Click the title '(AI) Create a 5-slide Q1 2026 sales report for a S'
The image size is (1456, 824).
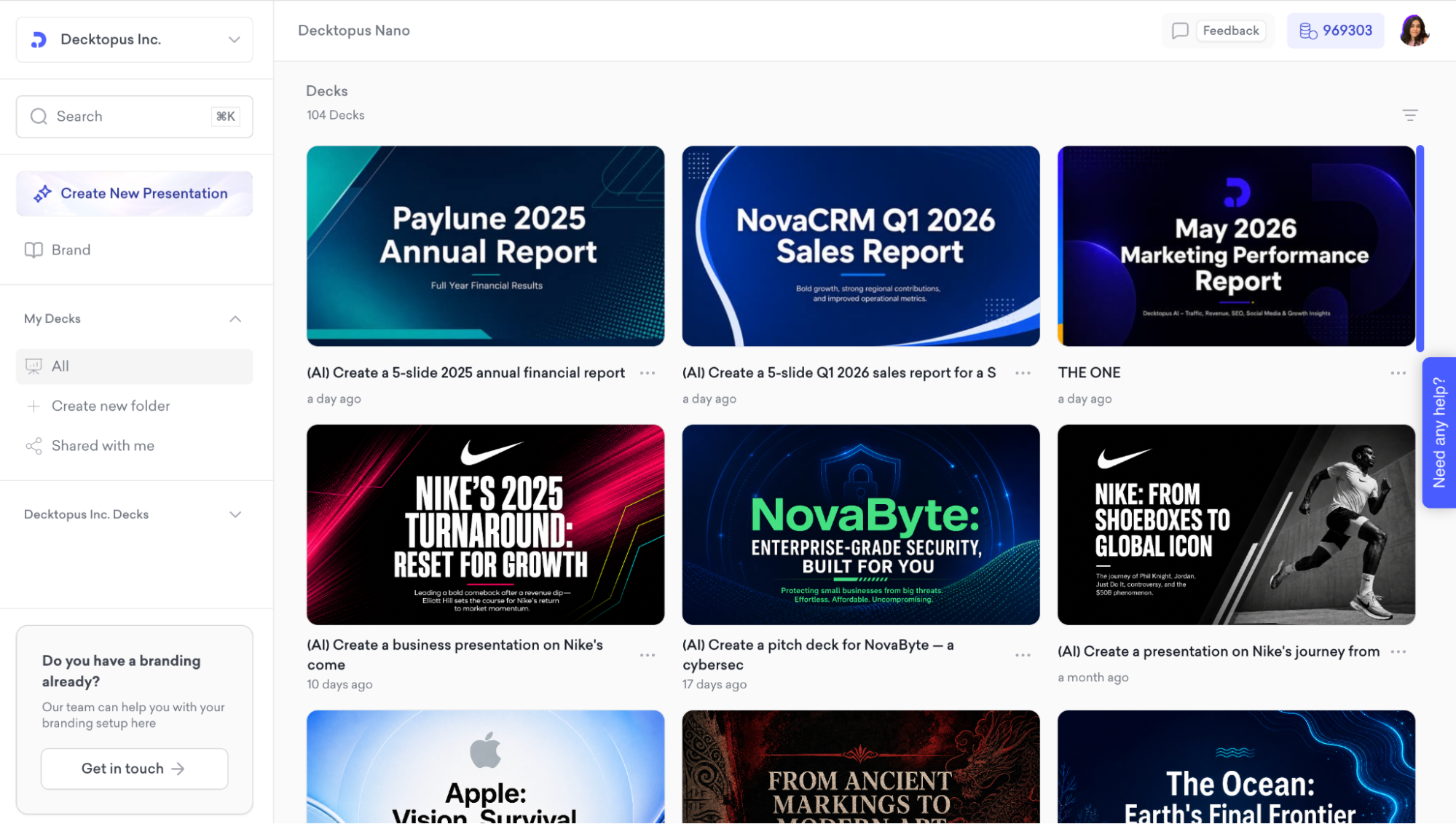(839, 373)
